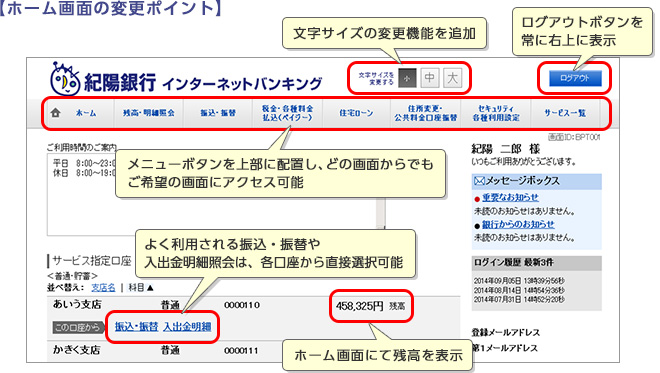Open 重要なお知らせ link

[x=510, y=197]
